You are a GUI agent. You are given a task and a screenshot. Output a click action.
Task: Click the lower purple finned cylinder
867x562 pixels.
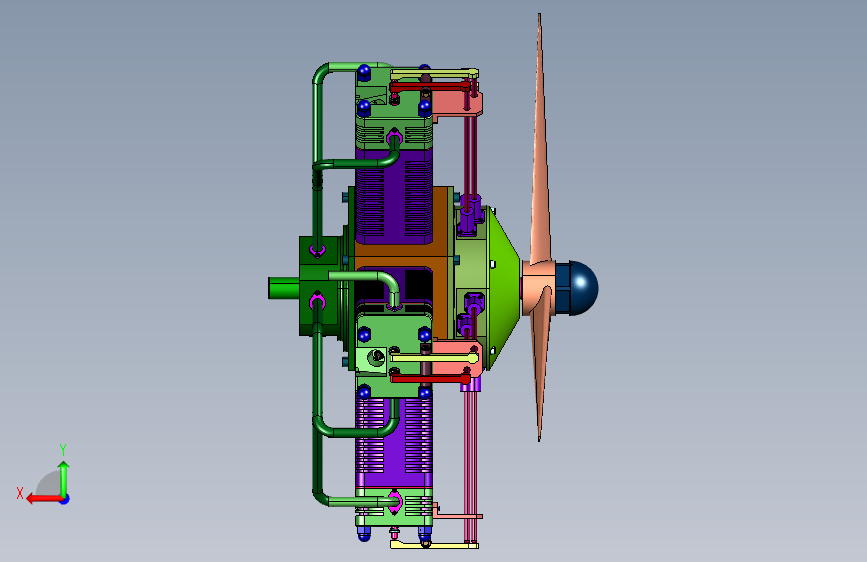tap(394, 443)
